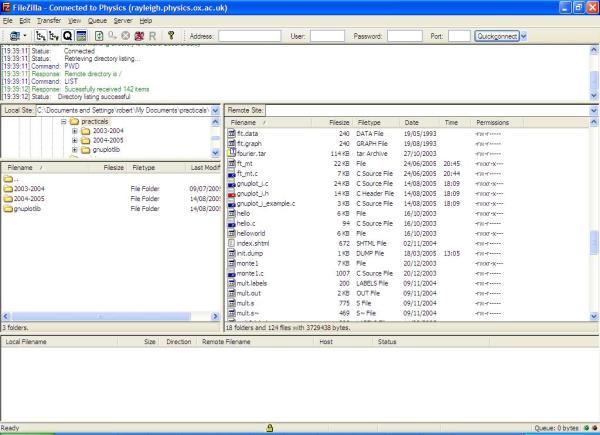
Task: Open the Transfer menu
Action: [x=49, y=21]
